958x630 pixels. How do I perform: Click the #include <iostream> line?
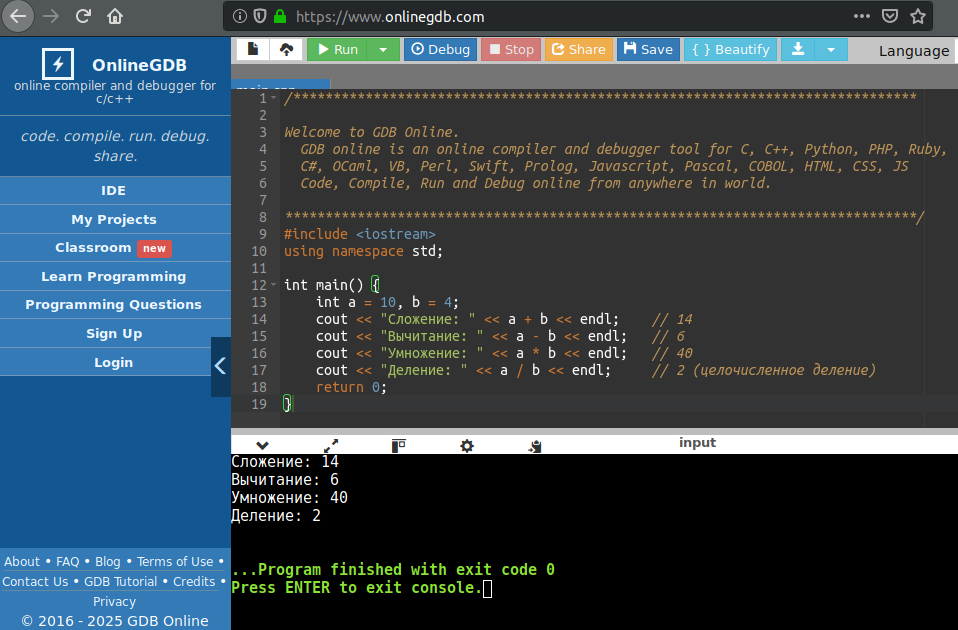pyautogui.click(x=359, y=234)
